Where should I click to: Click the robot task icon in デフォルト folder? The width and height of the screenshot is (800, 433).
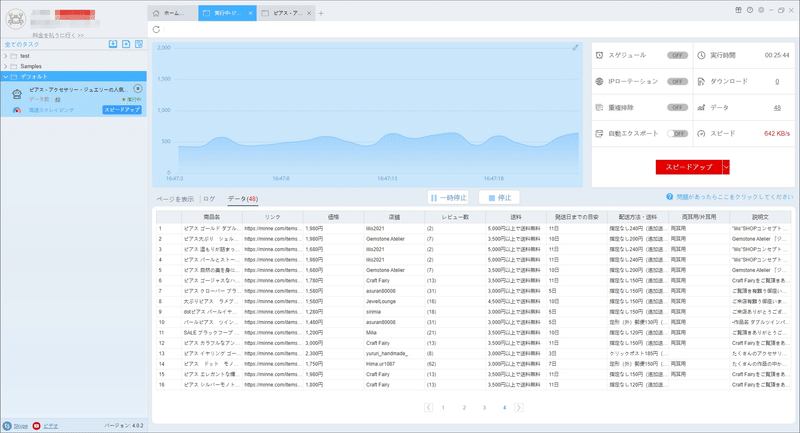[17, 93]
